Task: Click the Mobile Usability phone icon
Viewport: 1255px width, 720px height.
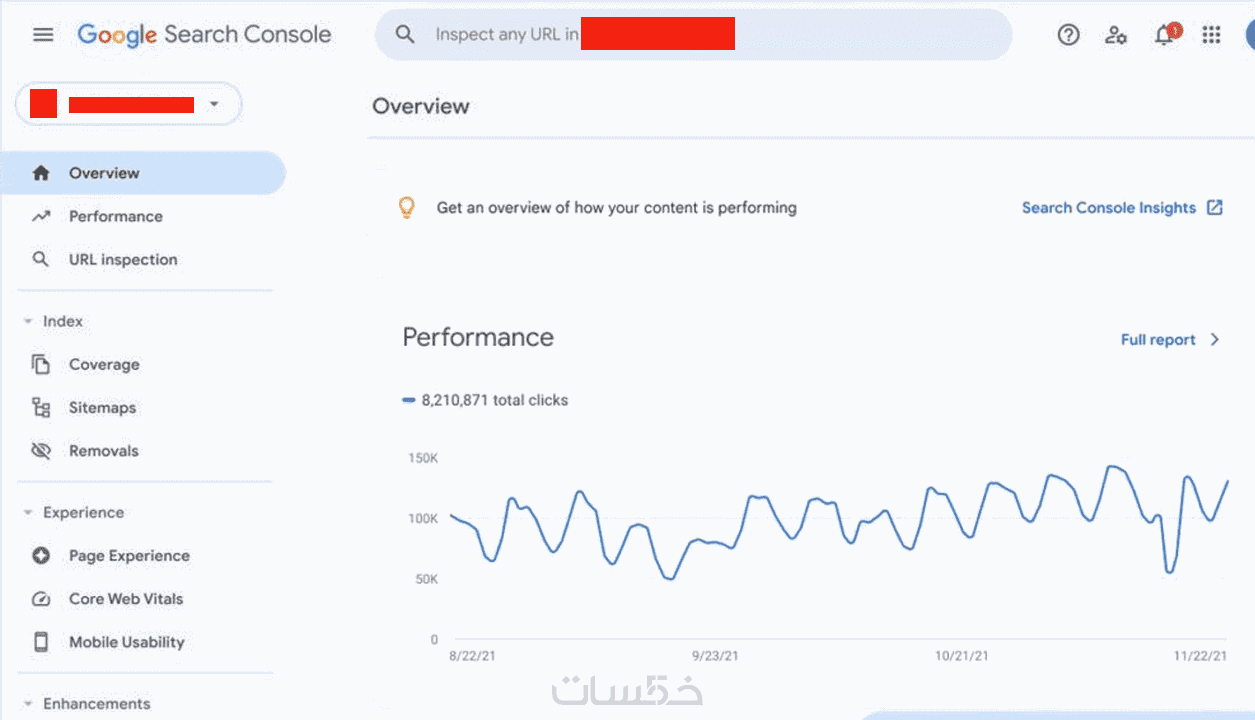Action: coord(41,642)
